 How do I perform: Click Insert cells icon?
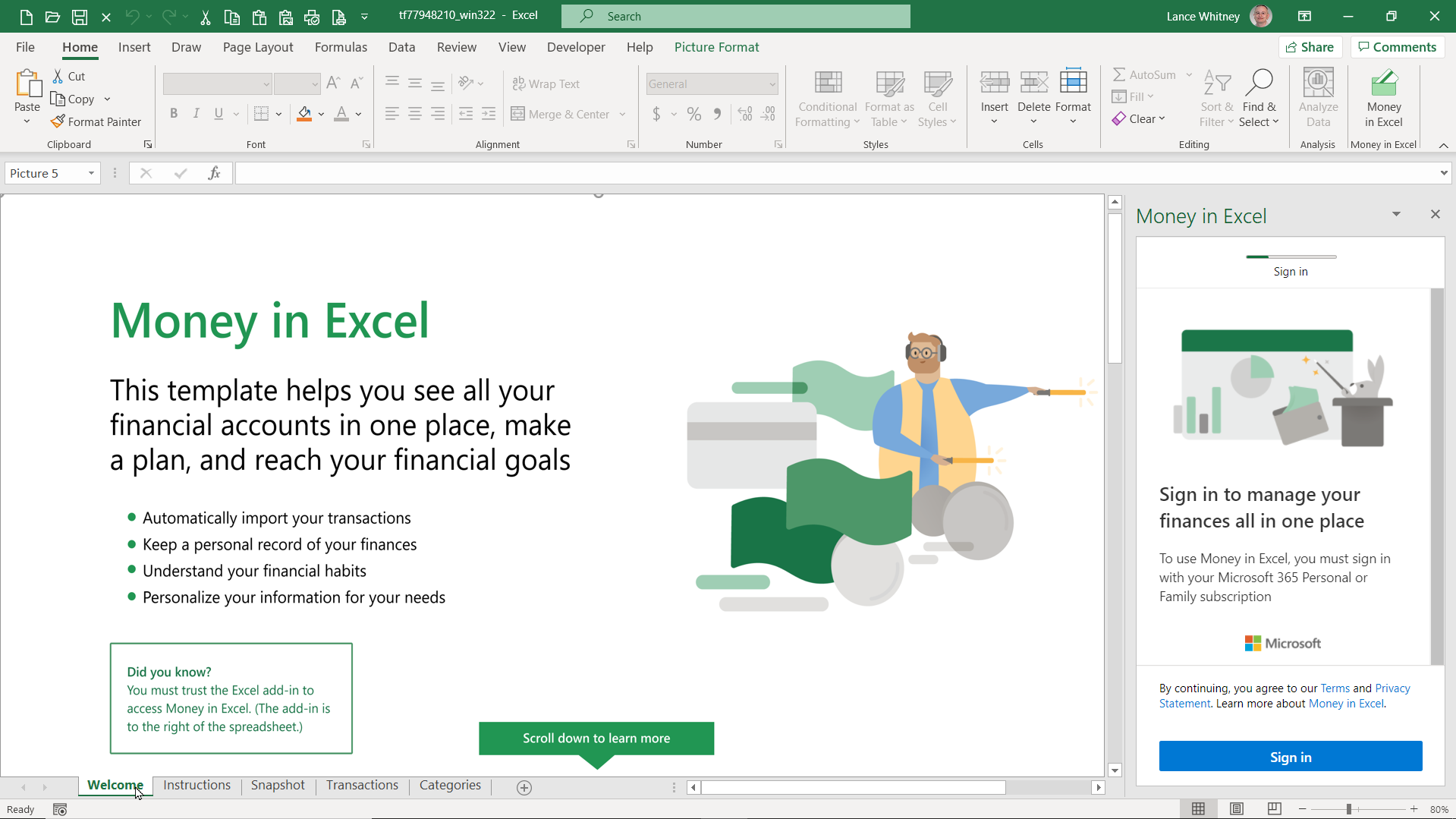pyautogui.click(x=994, y=82)
